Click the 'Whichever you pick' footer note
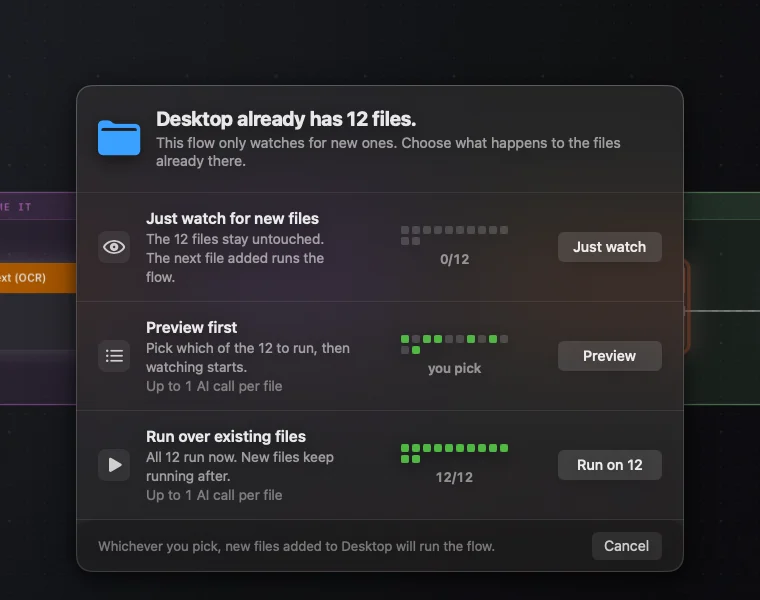Image resolution: width=760 pixels, height=600 pixels. click(x=296, y=547)
